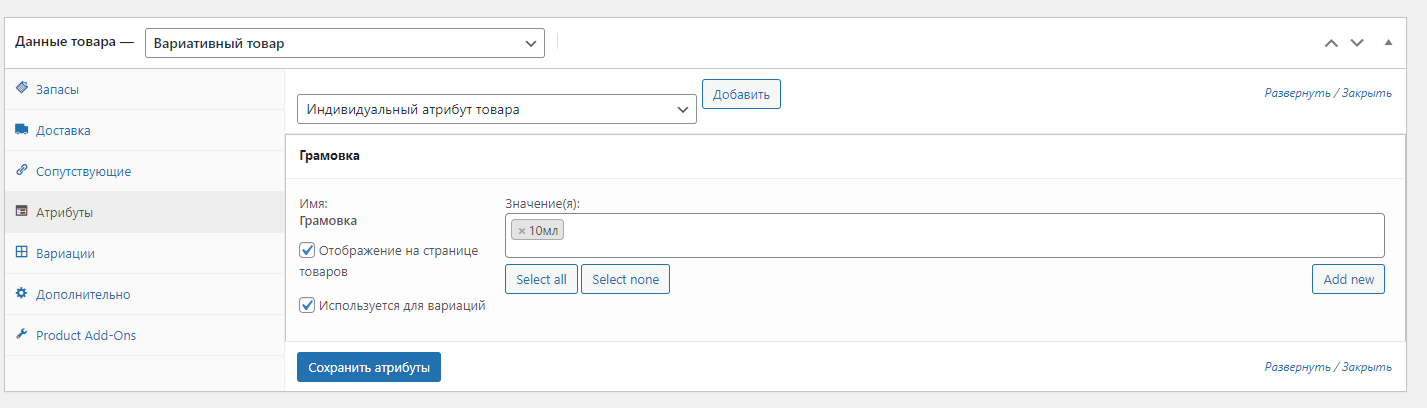
Task: Remove the 10мл value tag
Action: [521, 231]
